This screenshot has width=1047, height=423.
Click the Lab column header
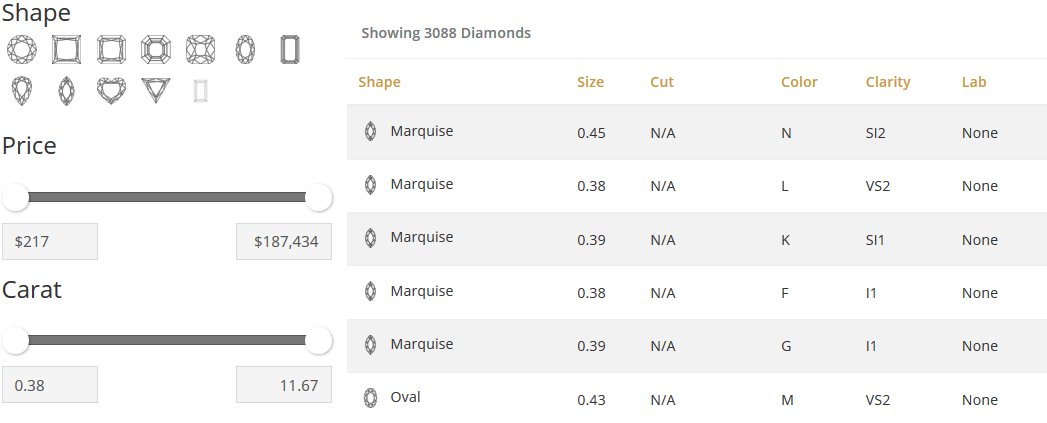974,82
